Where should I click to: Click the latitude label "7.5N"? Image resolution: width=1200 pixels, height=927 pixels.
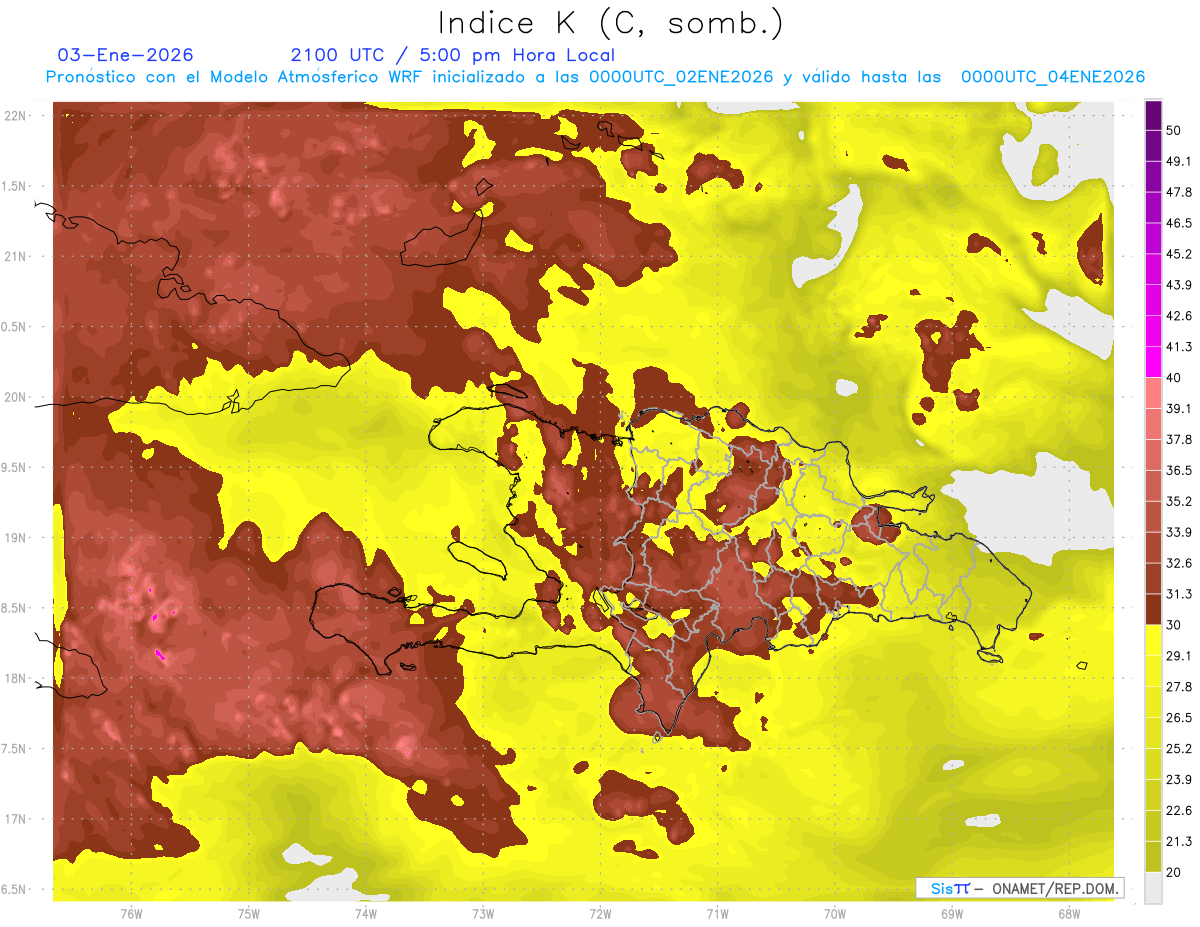(14, 749)
